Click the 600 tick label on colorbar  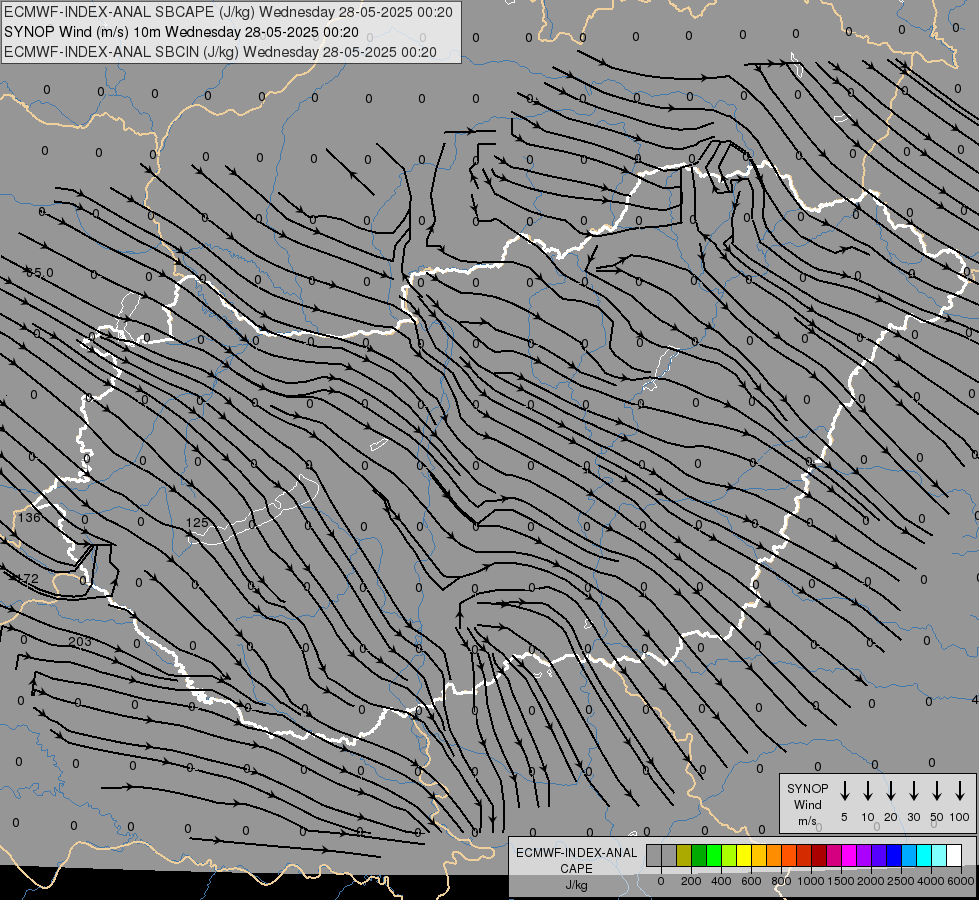751,881
